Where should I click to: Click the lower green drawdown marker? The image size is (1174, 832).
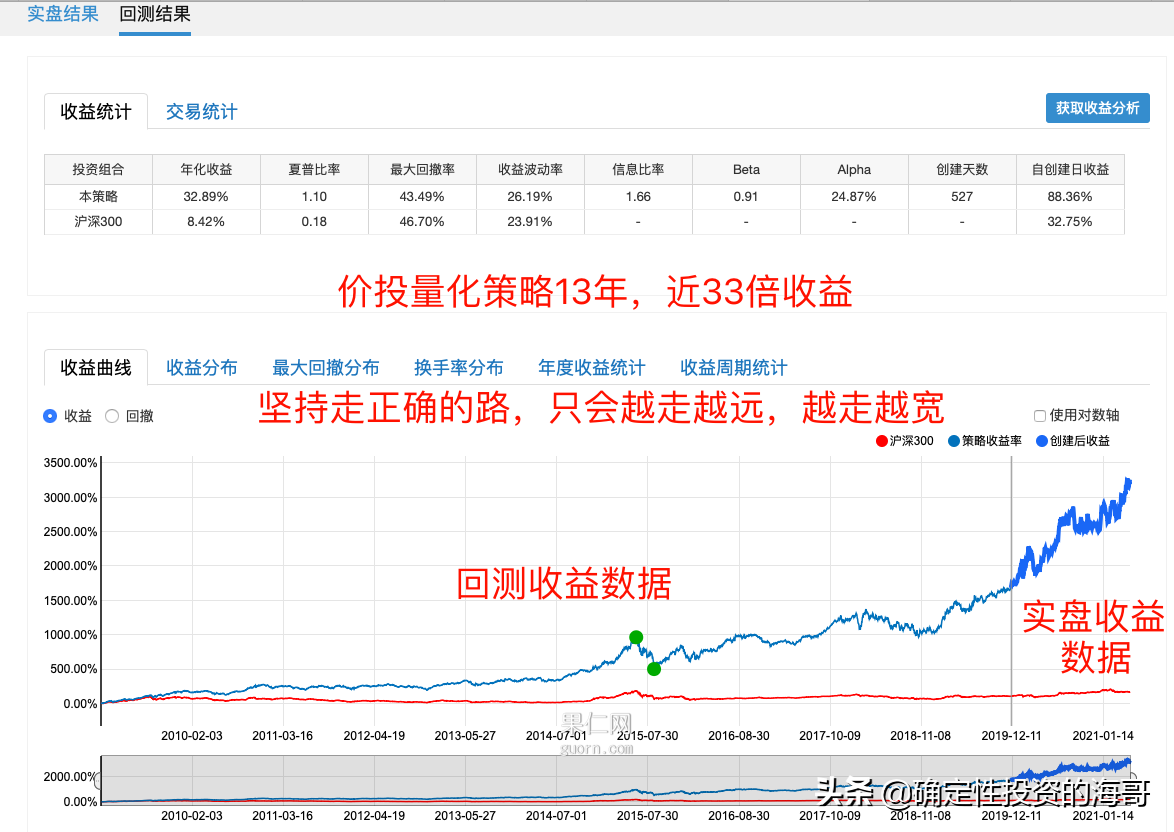point(654,669)
